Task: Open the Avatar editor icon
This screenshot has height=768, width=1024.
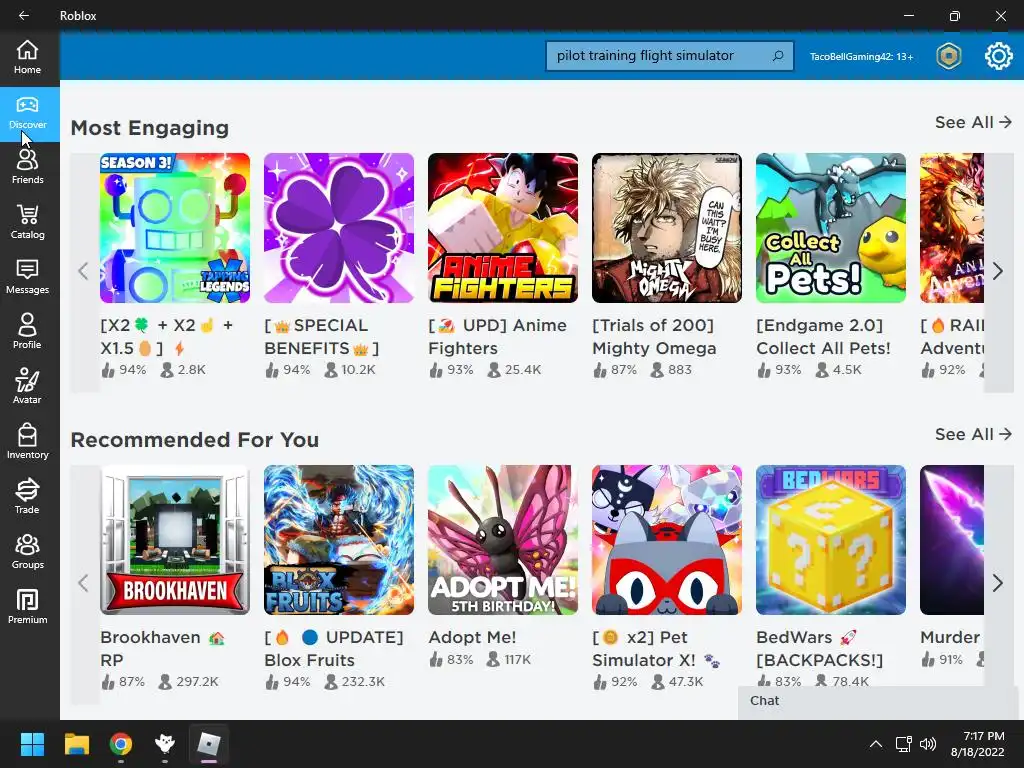Action: [27, 387]
